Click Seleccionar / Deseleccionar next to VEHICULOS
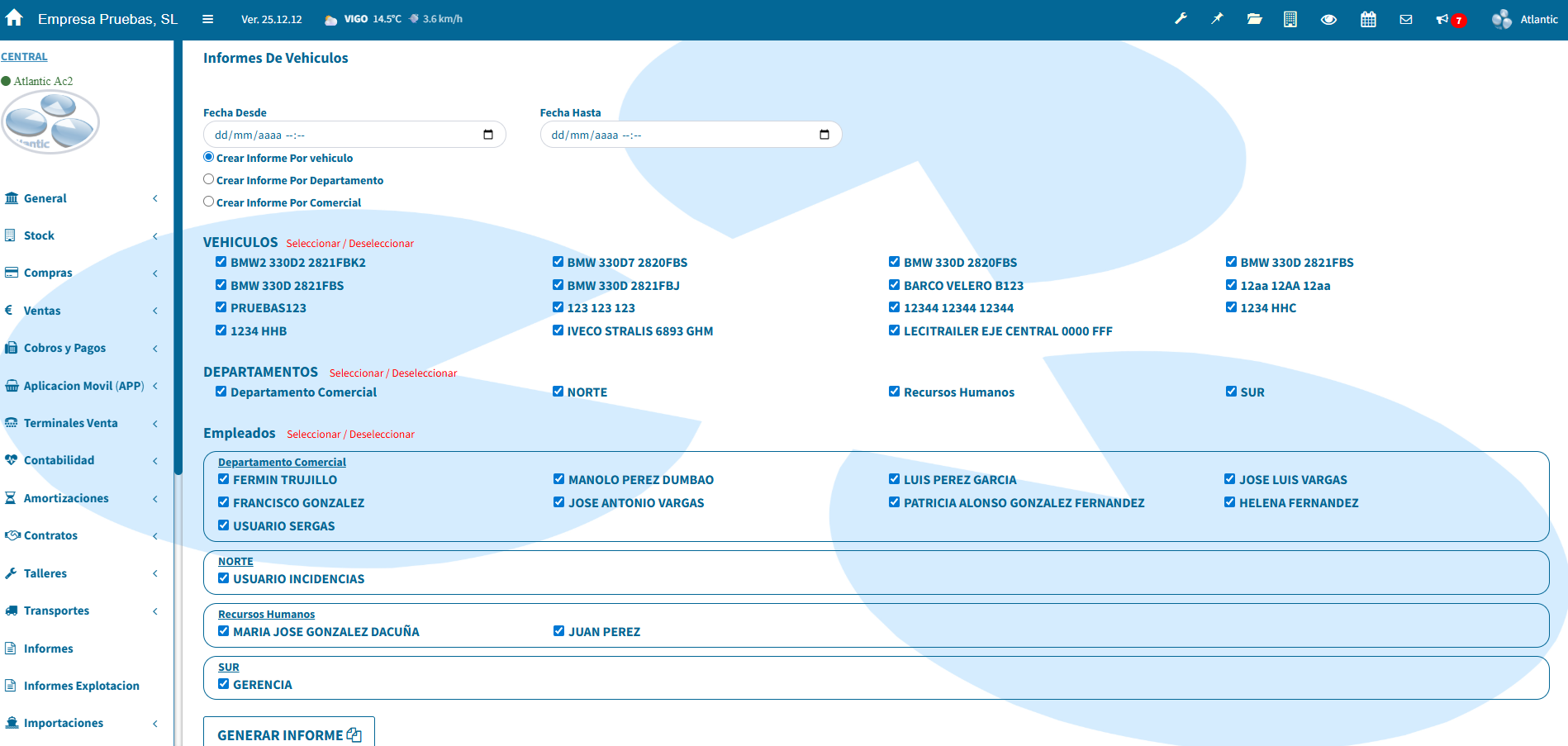Image resolution: width=1568 pixels, height=746 pixels. click(x=349, y=244)
